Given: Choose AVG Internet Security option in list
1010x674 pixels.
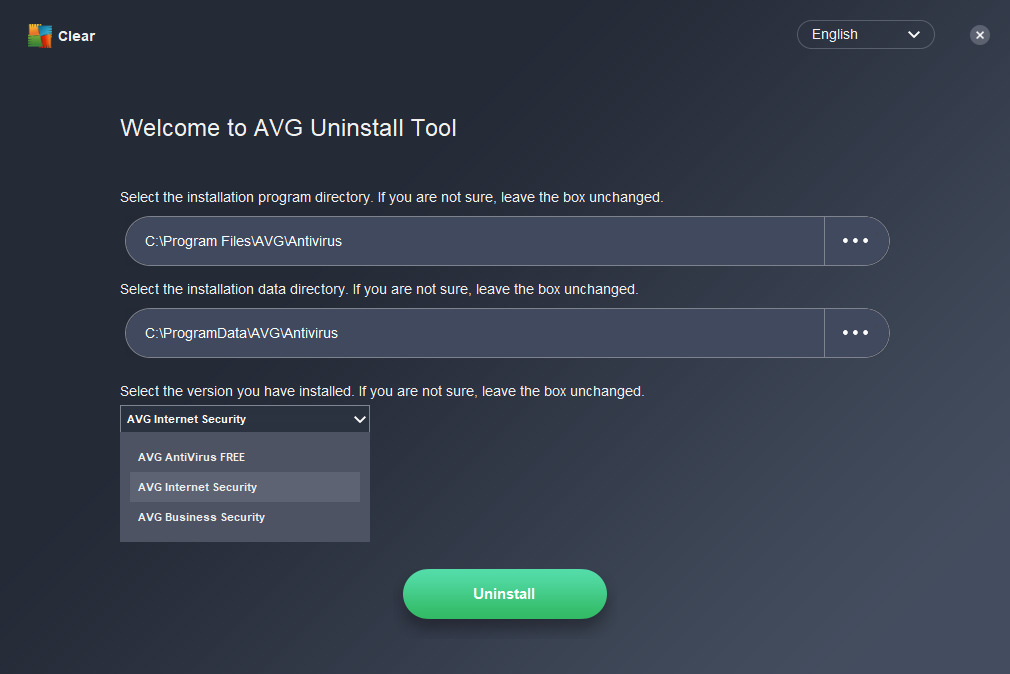Looking at the screenshot, I should [245, 487].
